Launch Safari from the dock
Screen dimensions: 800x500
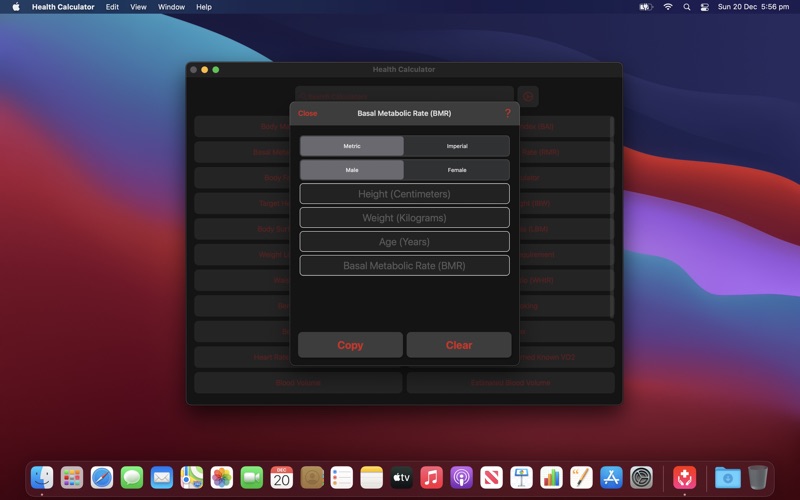pos(102,478)
